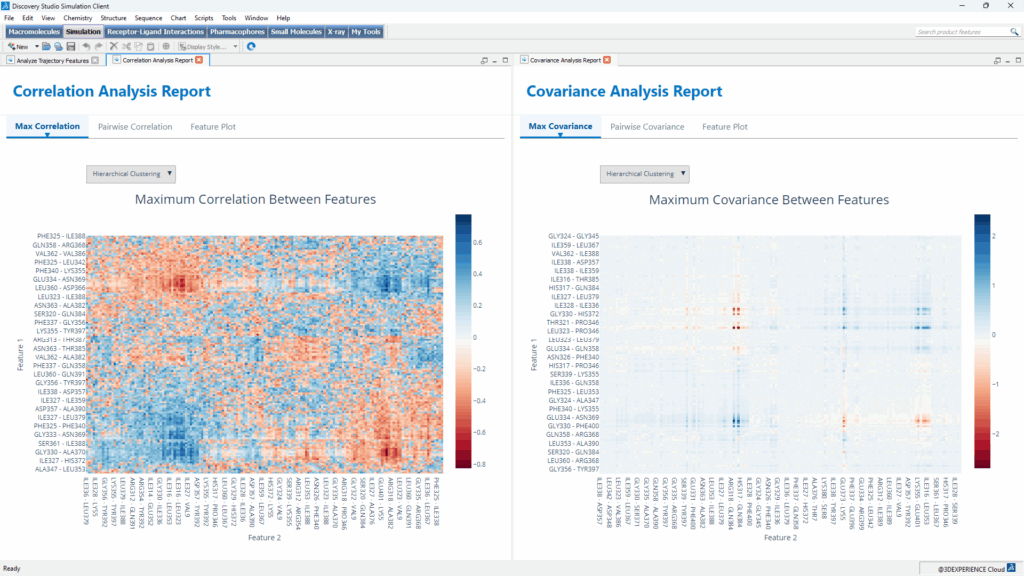The width and height of the screenshot is (1024, 576).
Task: Open the Sequence menu
Action: coord(148,18)
